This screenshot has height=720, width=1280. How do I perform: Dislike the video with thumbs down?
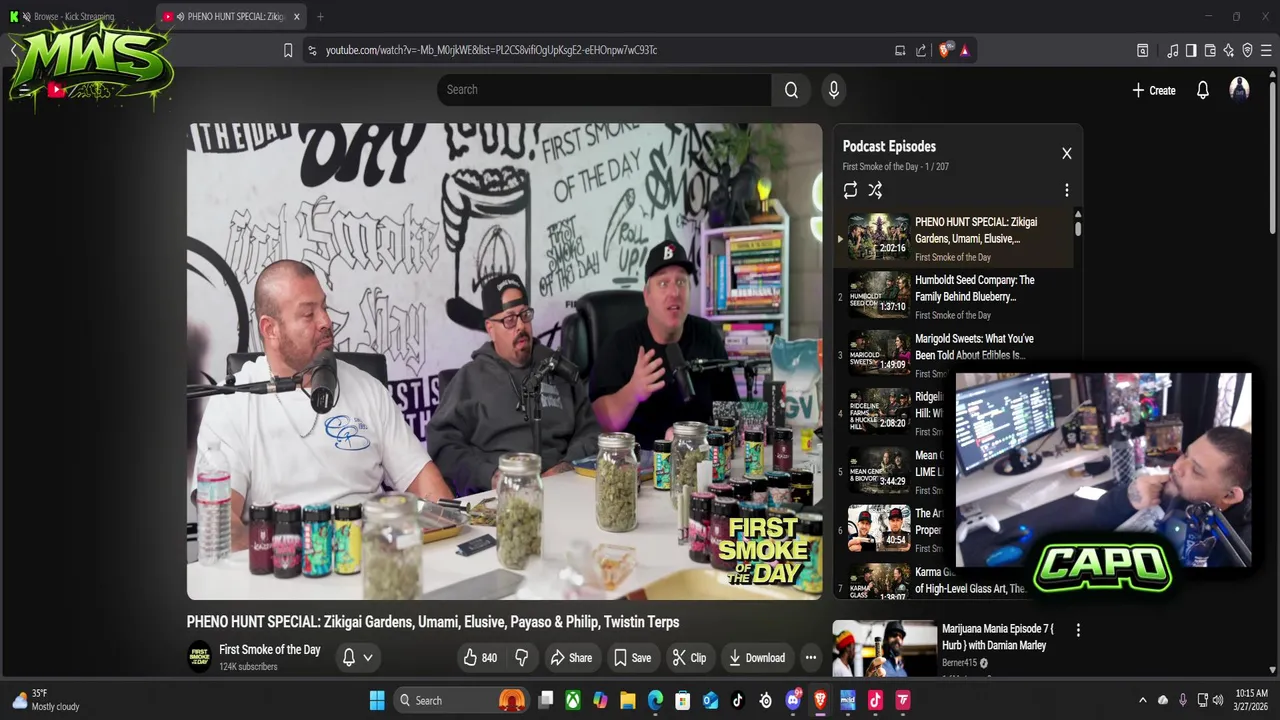pos(521,658)
